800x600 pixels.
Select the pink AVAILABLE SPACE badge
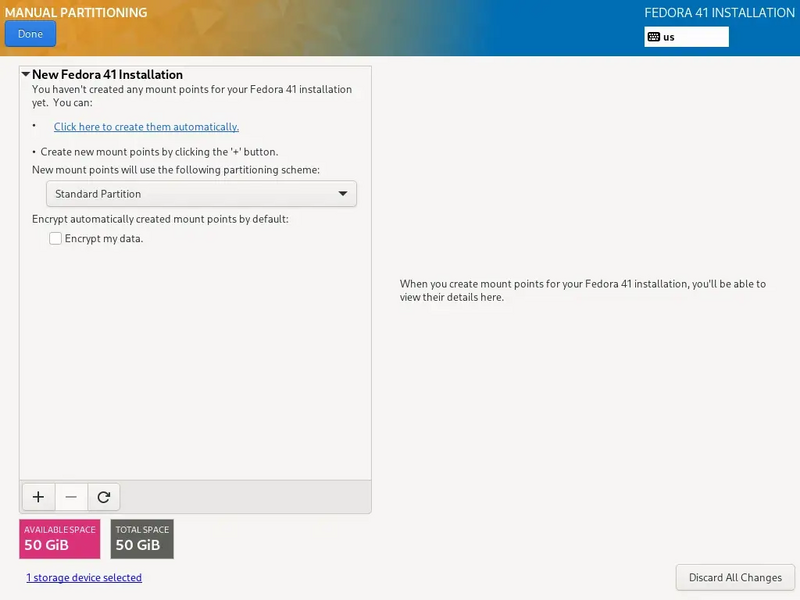[58, 538]
